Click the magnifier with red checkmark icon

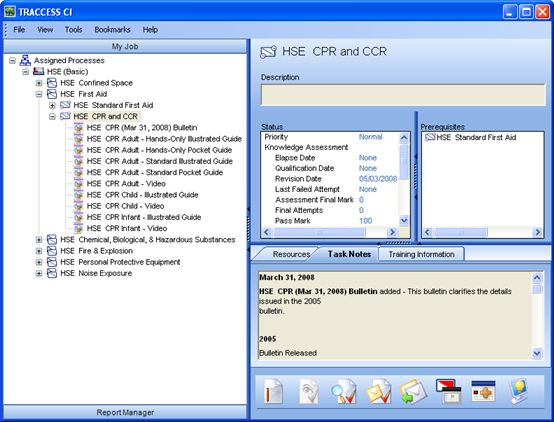pyautogui.click(x=343, y=391)
